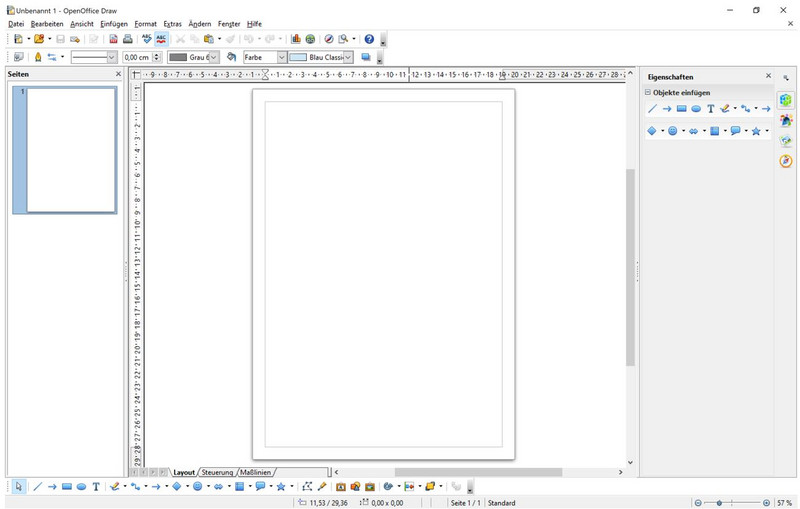The width and height of the screenshot is (800, 509).
Task: Select page 1 thumbnail in Seiten panel
Action: pyautogui.click(x=71, y=150)
